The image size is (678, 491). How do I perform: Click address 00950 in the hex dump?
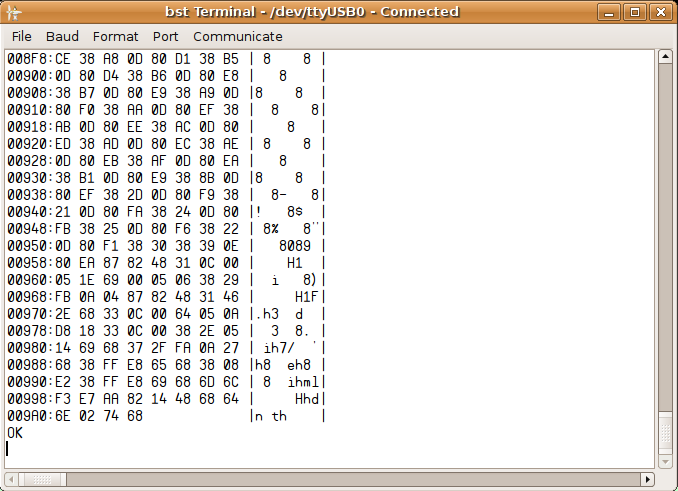(x=29, y=246)
